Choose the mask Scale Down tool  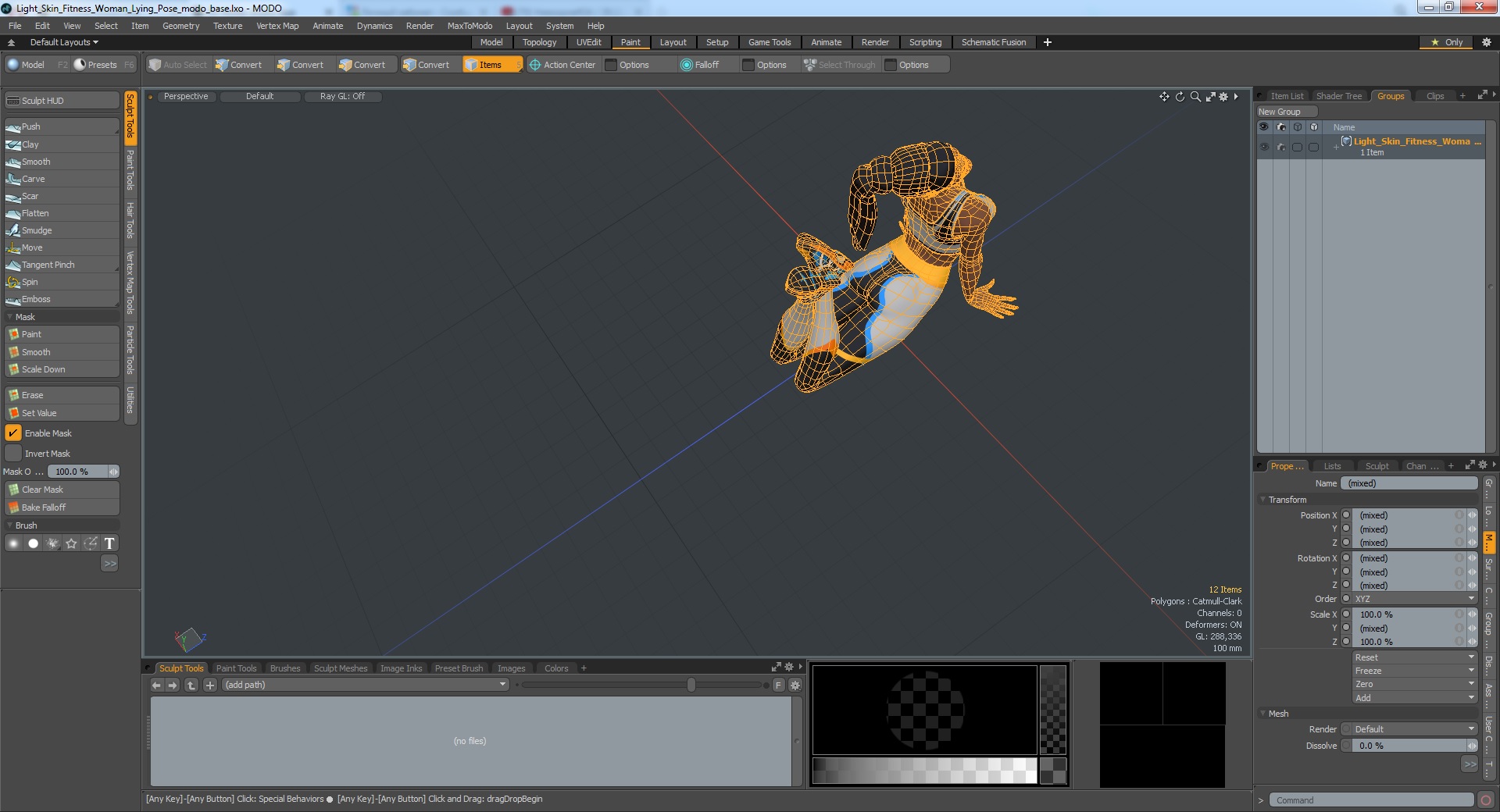pos(61,369)
